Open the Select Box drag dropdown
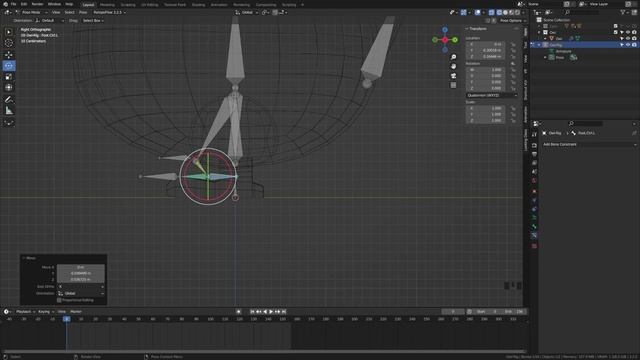This screenshot has height=360, width=640. (93, 20)
